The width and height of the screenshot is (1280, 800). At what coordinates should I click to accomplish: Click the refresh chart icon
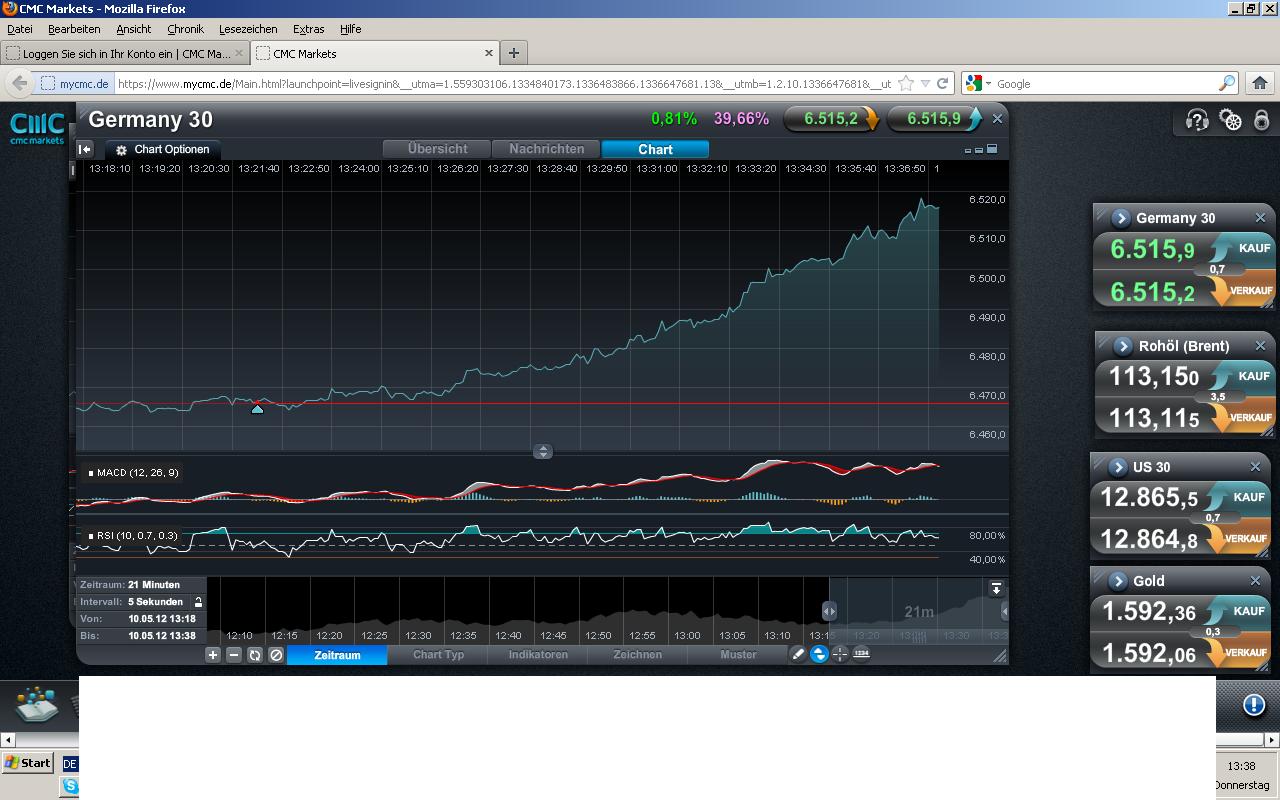click(255, 655)
